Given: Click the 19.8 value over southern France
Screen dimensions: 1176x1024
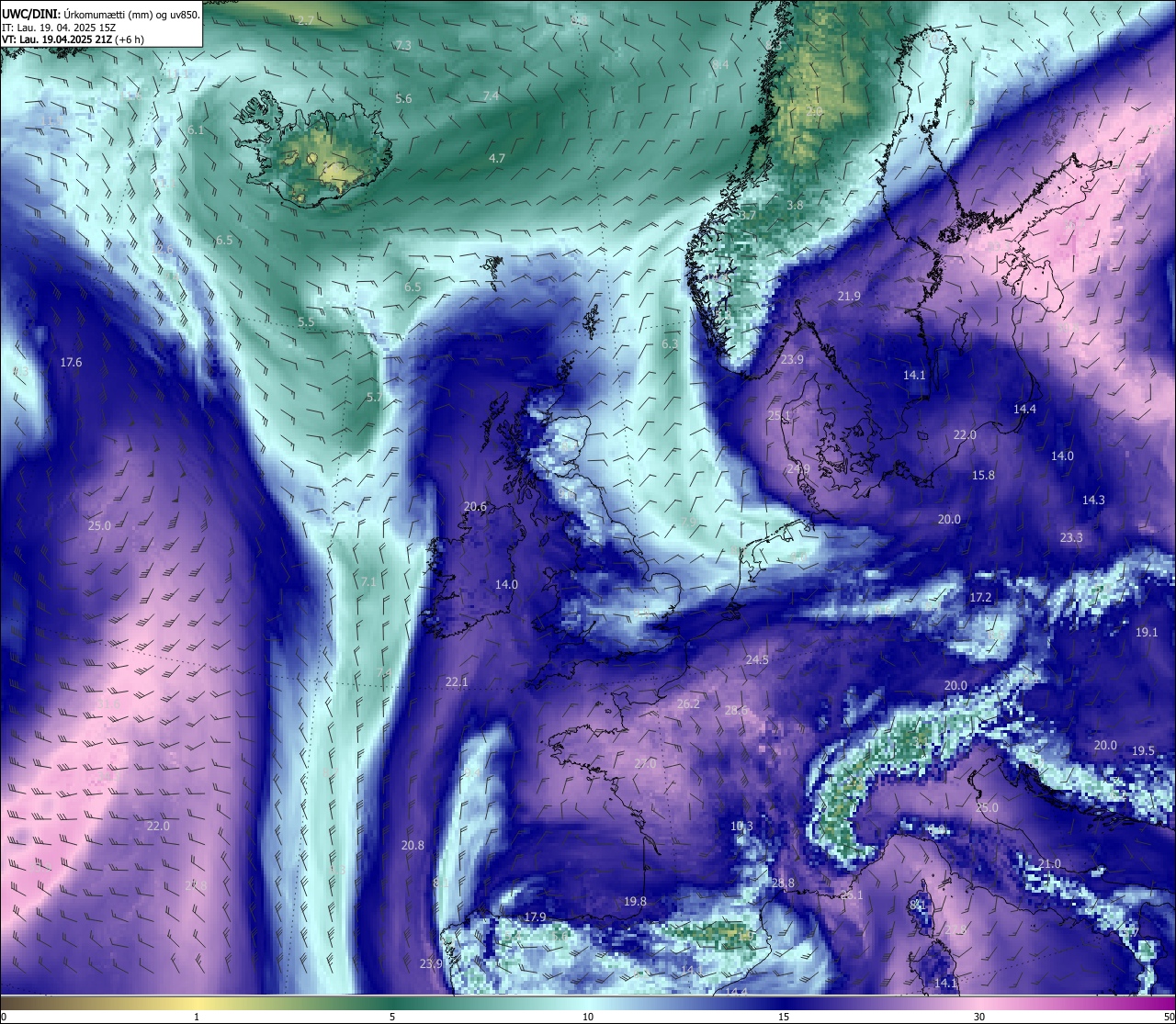Looking at the screenshot, I should pyautogui.click(x=635, y=902).
